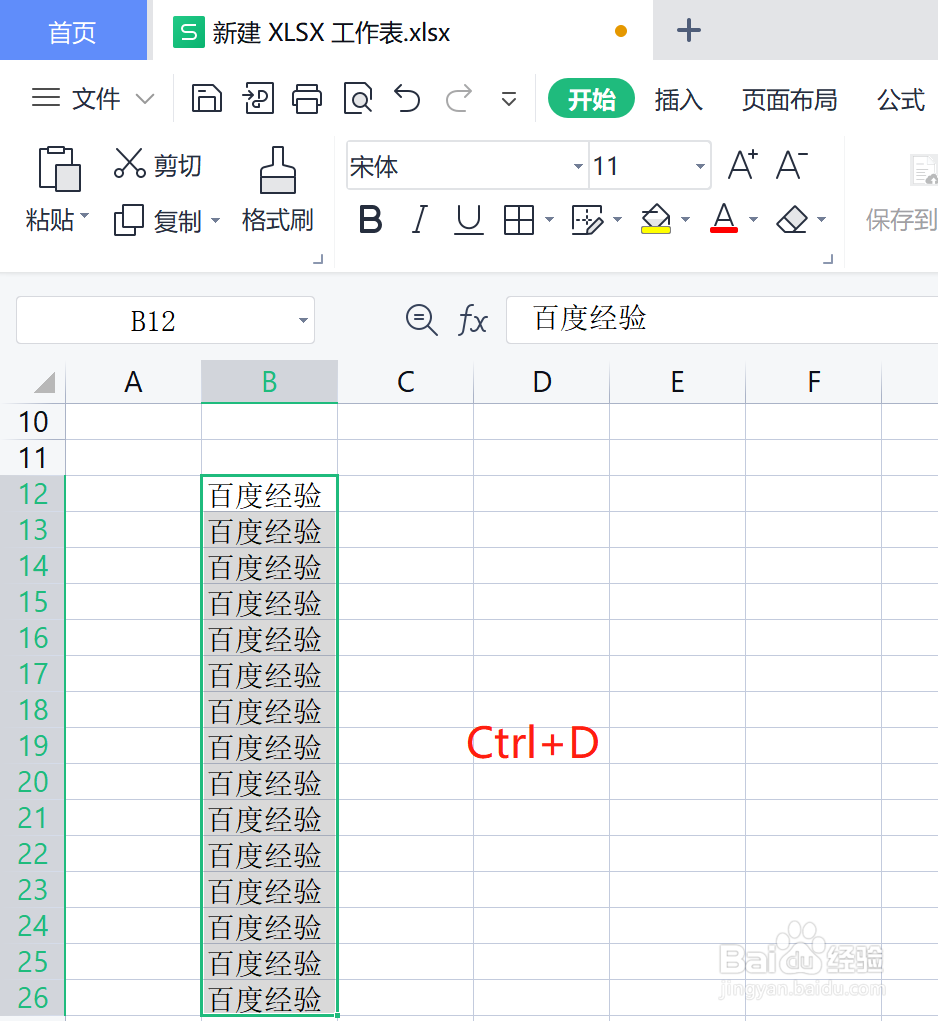Select column E header

pos(678,382)
